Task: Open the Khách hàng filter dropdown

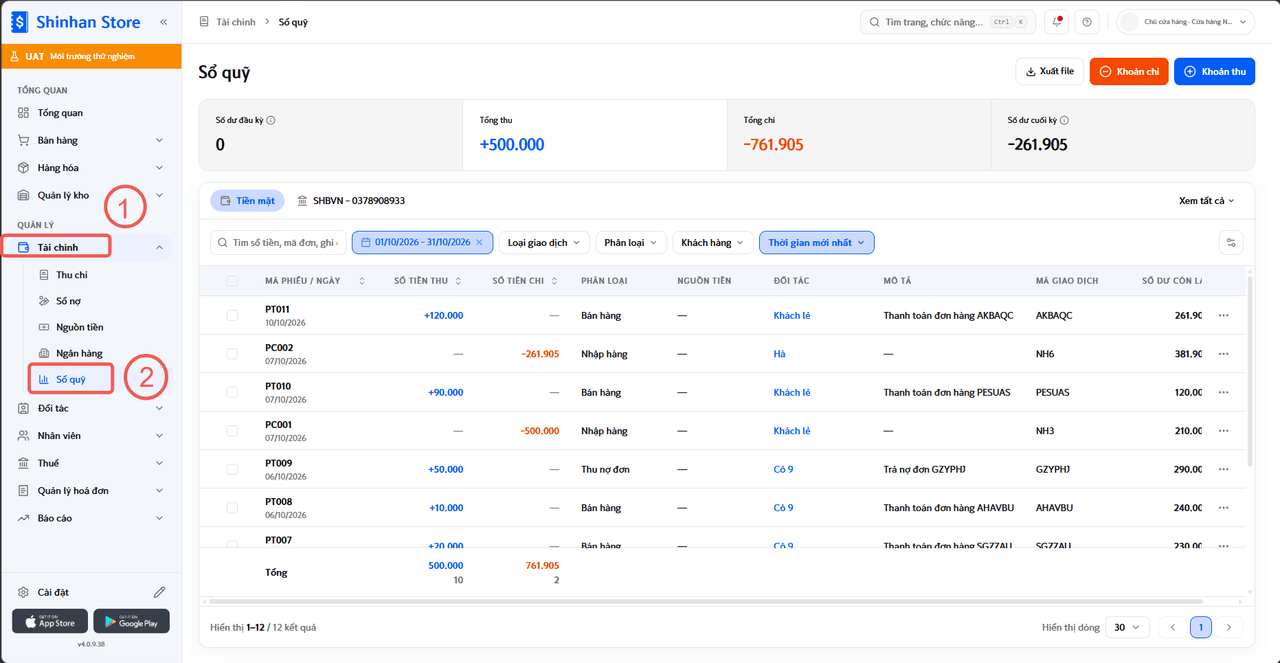Action: pyautogui.click(x=712, y=242)
